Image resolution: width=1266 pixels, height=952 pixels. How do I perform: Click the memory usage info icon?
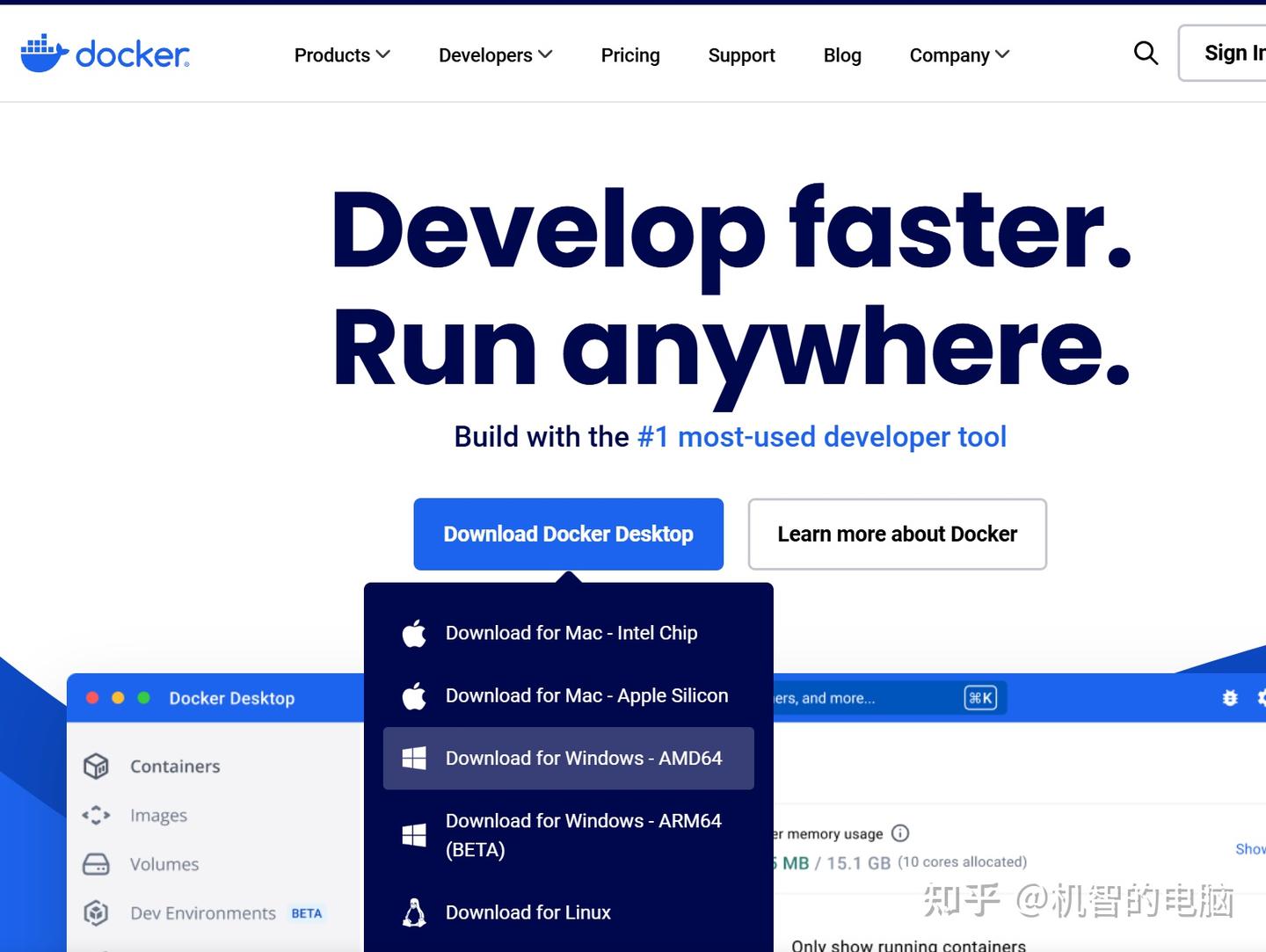900,832
